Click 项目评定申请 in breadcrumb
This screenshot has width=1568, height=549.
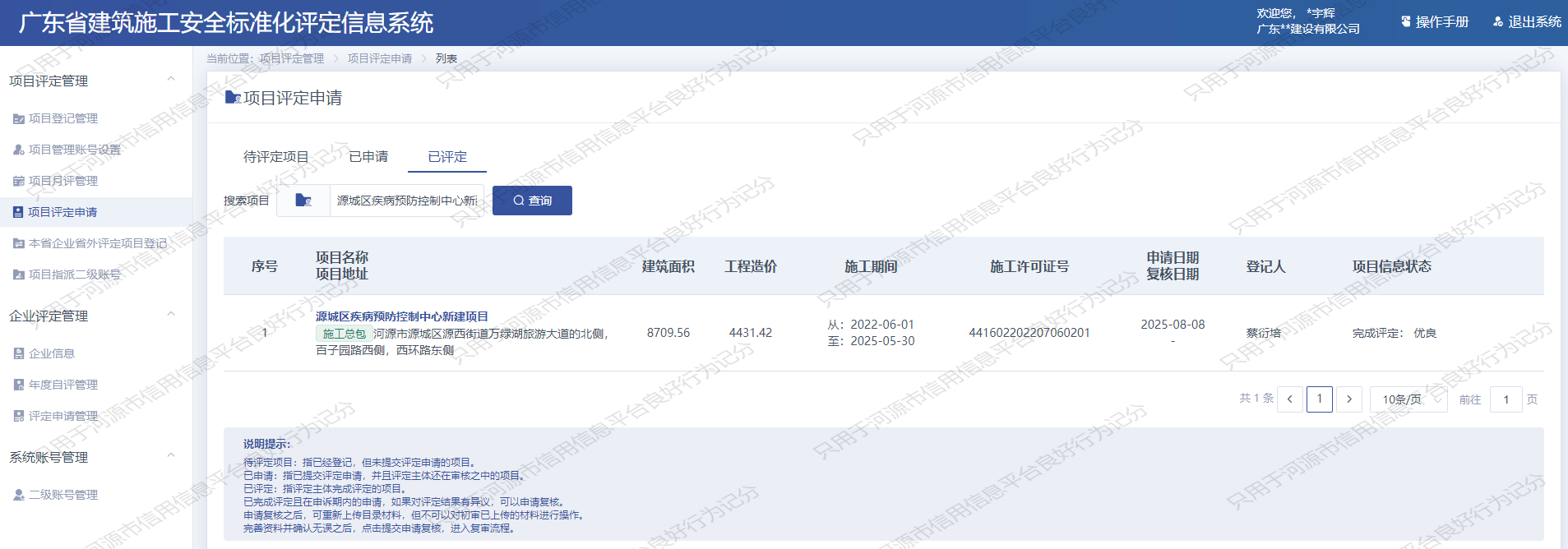pyautogui.click(x=380, y=58)
